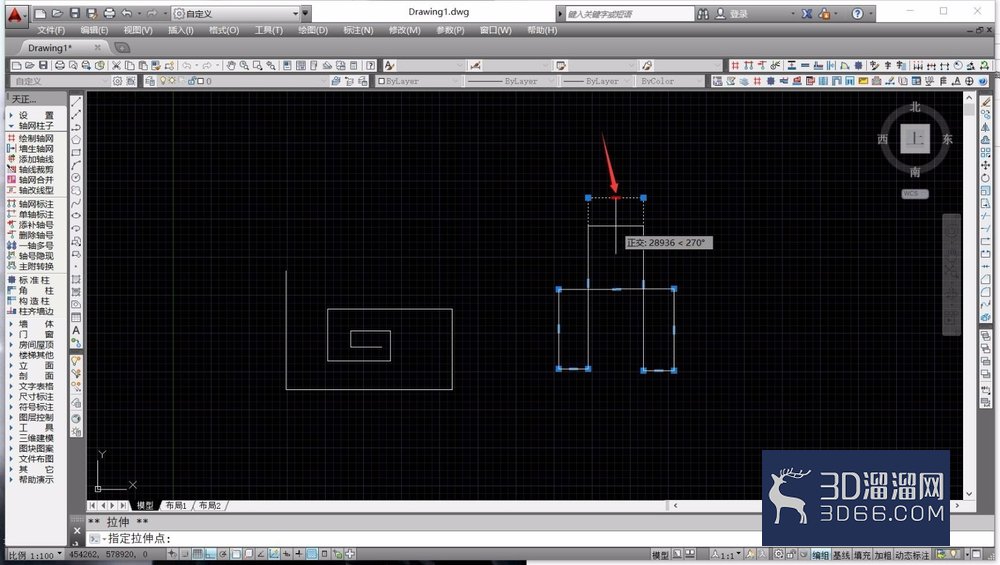
Task: Toggle 动态标注 dynamic dimension in status bar
Action: coord(911,555)
